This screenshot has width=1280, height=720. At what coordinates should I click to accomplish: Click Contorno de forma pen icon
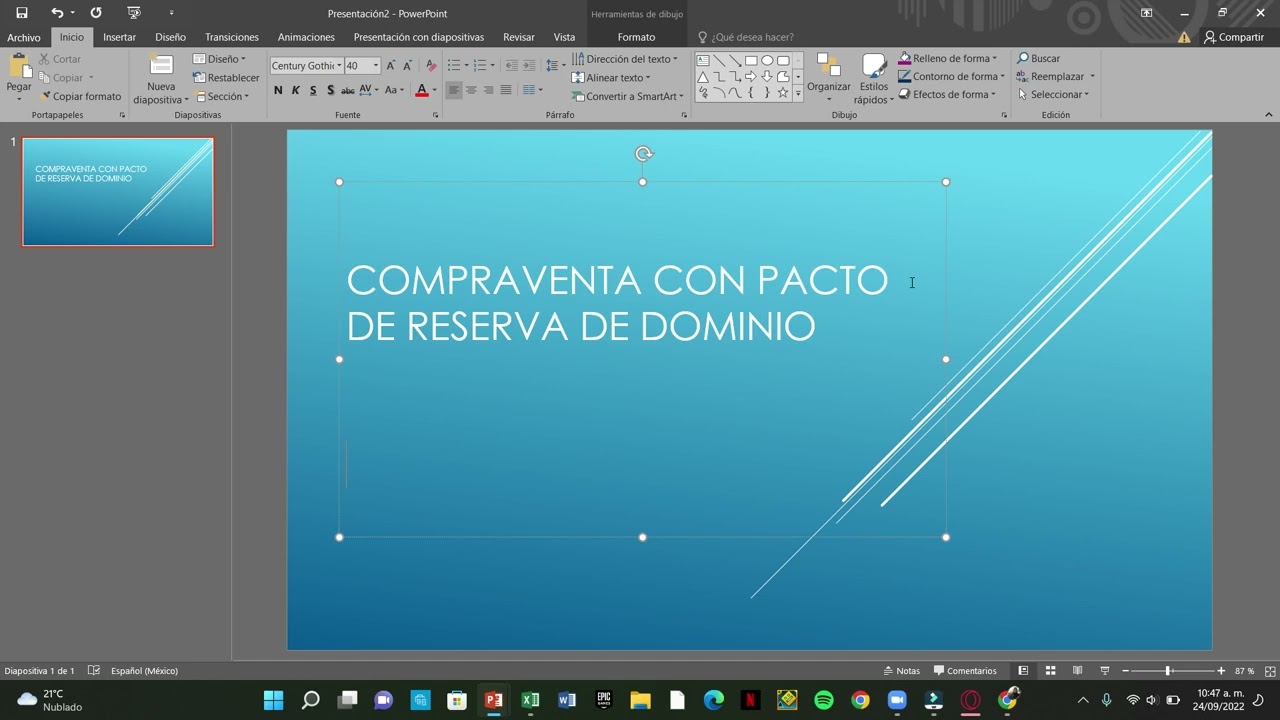[905, 77]
